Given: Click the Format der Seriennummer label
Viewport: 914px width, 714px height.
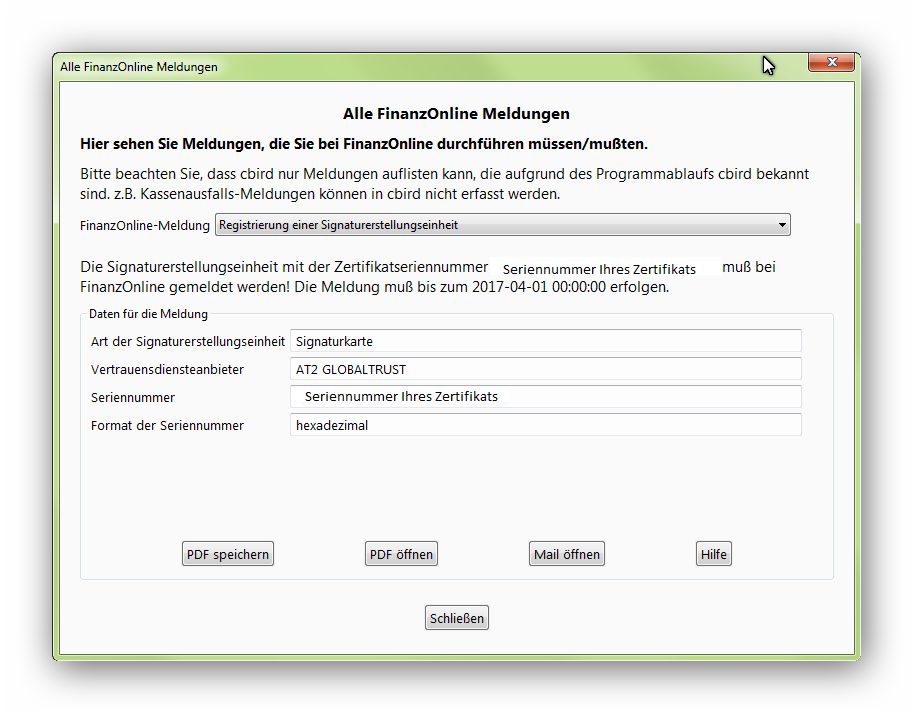Looking at the screenshot, I should click(x=167, y=426).
